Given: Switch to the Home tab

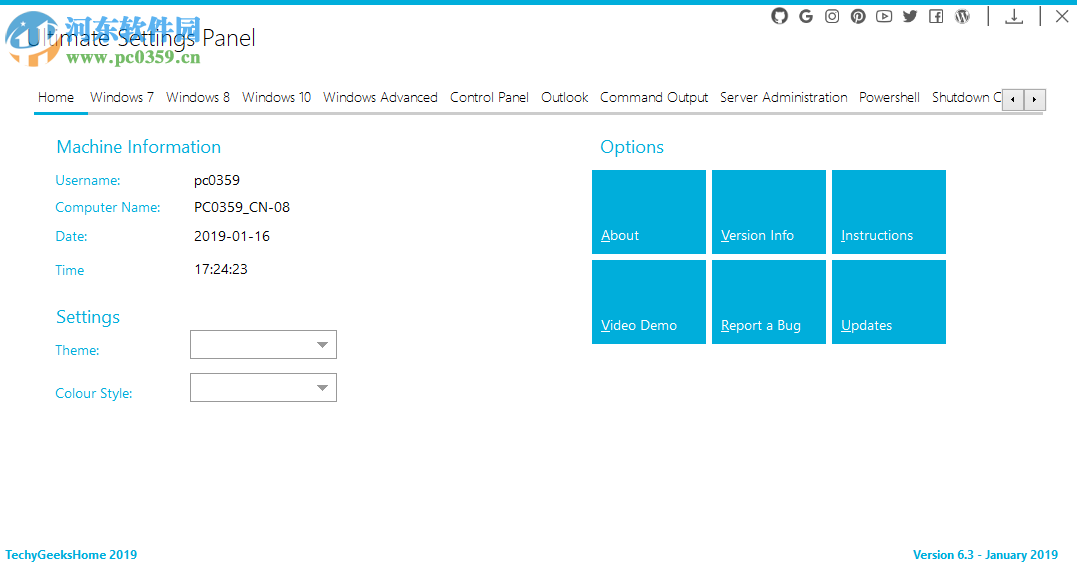Looking at the screenshot, I should (x=56, y=97).
